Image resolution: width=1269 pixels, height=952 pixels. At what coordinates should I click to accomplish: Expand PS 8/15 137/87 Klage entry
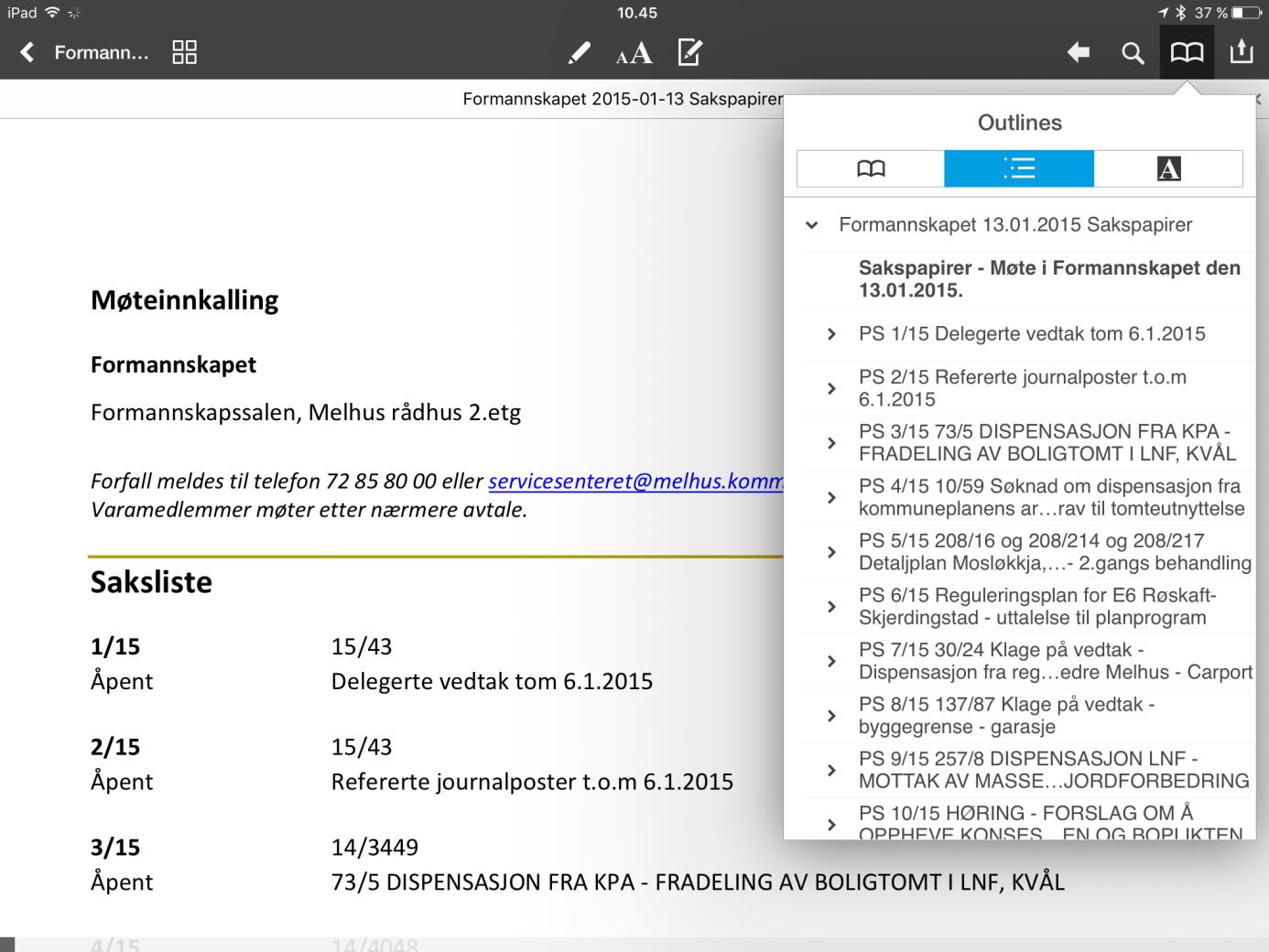831,716
